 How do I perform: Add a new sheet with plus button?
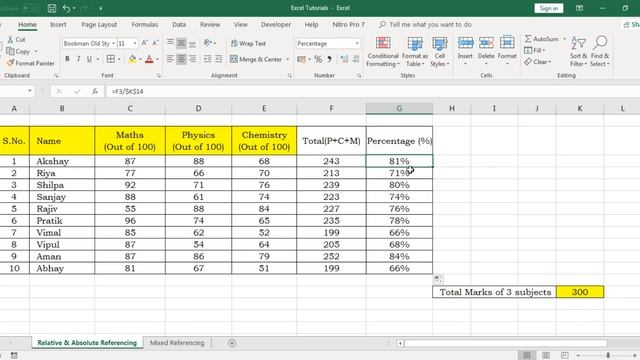pos(232,343)
